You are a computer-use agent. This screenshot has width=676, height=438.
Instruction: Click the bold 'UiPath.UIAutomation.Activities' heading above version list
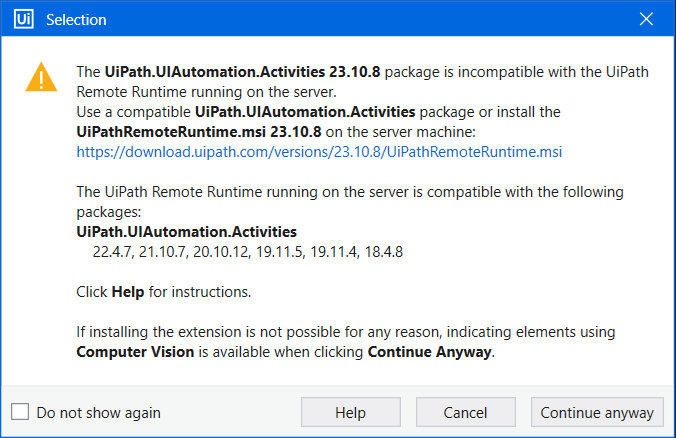(x=186, y=232)
